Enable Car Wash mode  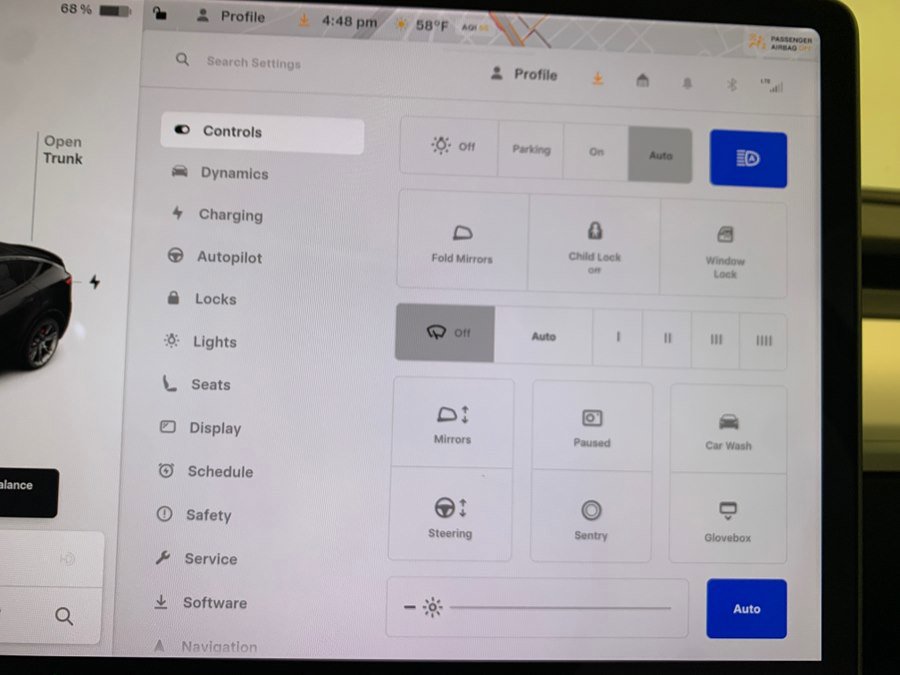pyautogui.click(x=728, y=430)
